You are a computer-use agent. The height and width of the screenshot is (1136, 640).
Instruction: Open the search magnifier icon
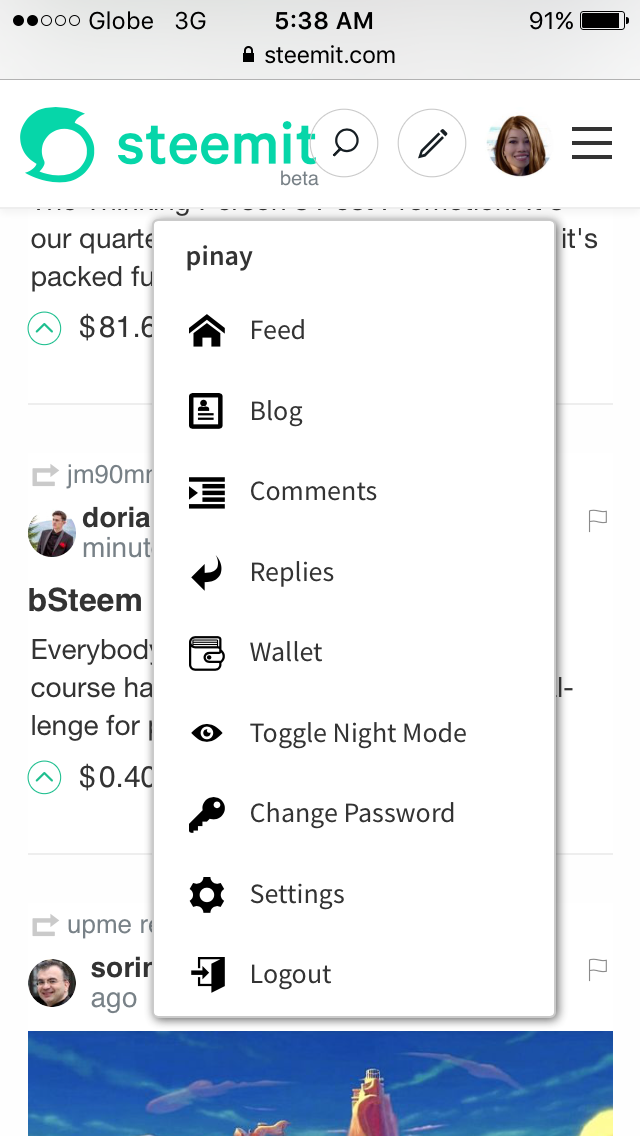[345, 143]
